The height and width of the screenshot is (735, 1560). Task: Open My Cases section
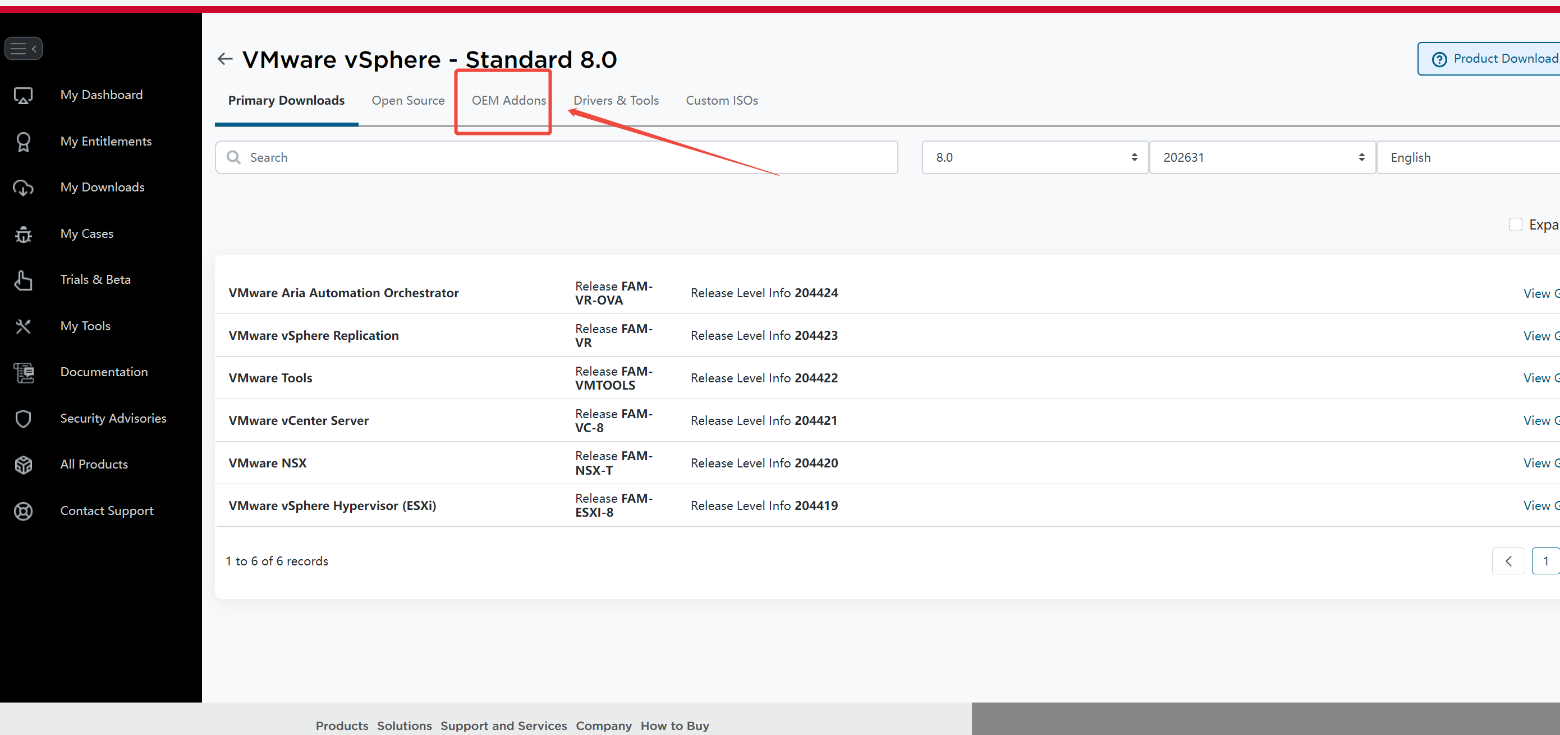(87, 234)
